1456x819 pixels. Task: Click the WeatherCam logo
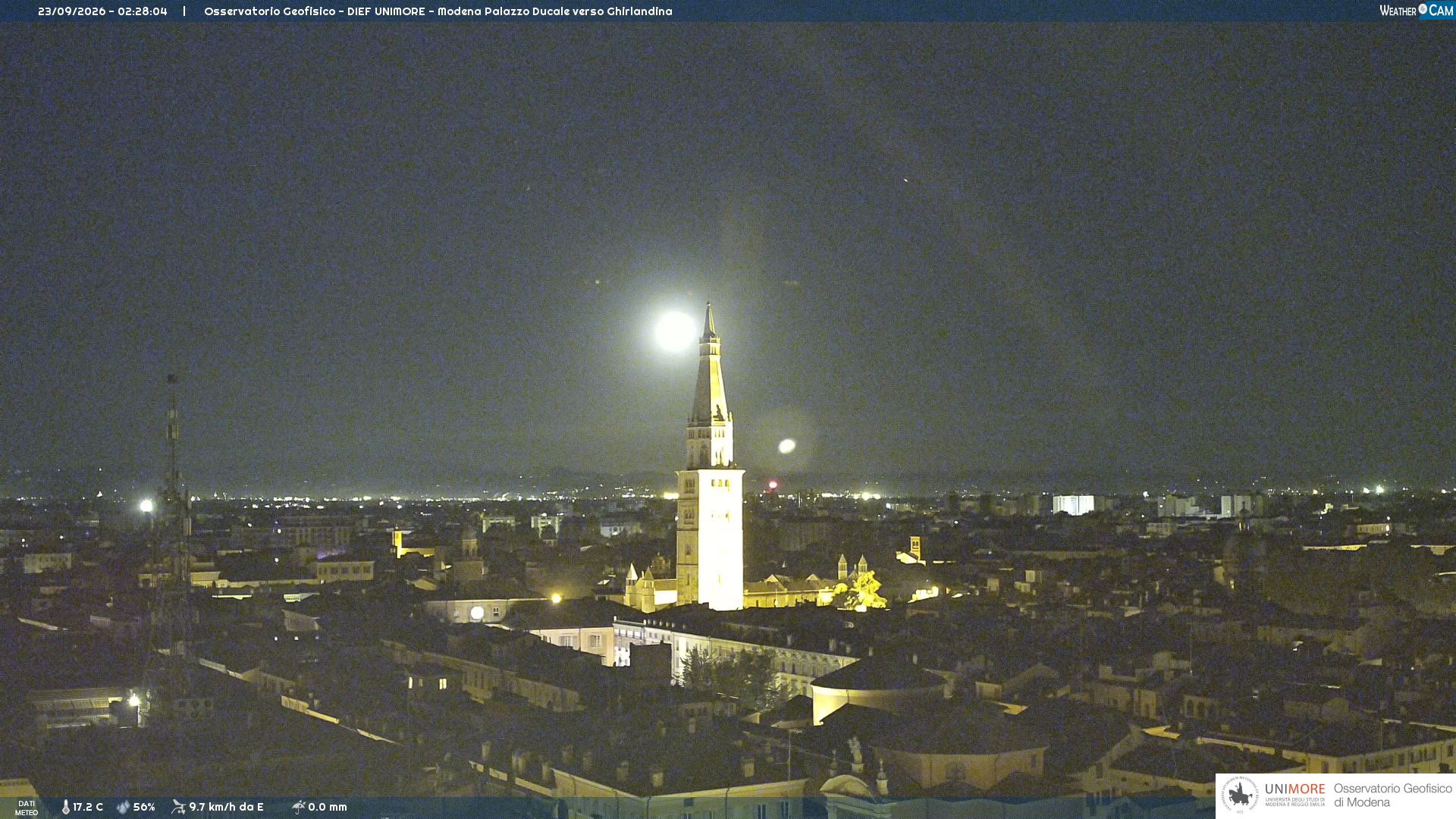(1417, 11)
